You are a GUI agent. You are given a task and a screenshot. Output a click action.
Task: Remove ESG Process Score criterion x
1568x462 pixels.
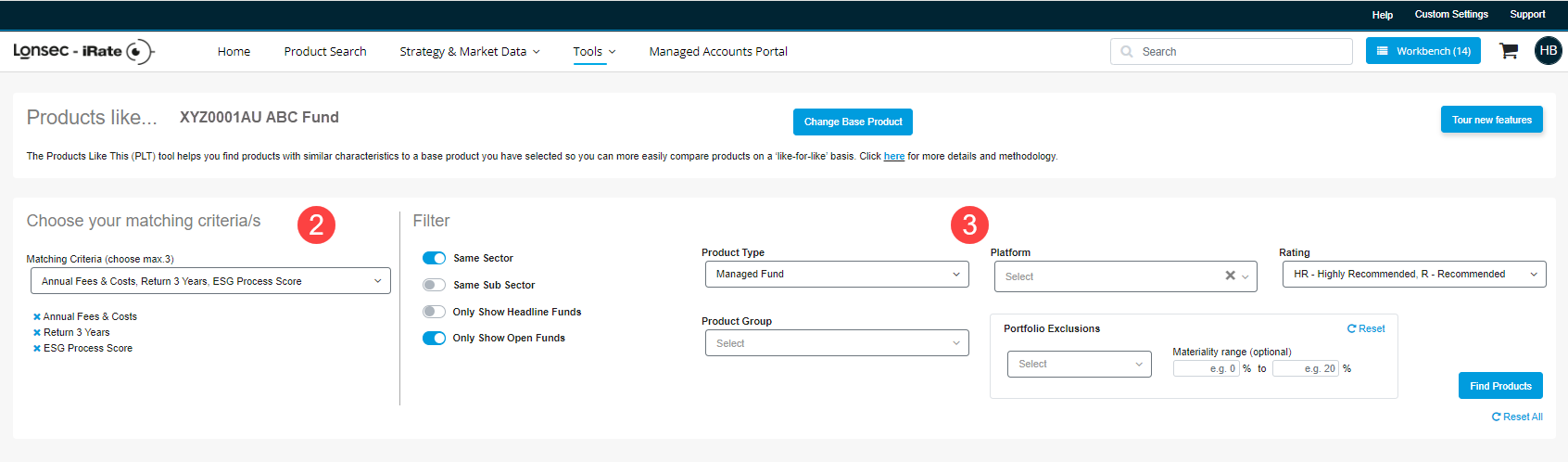coord(37,349)
